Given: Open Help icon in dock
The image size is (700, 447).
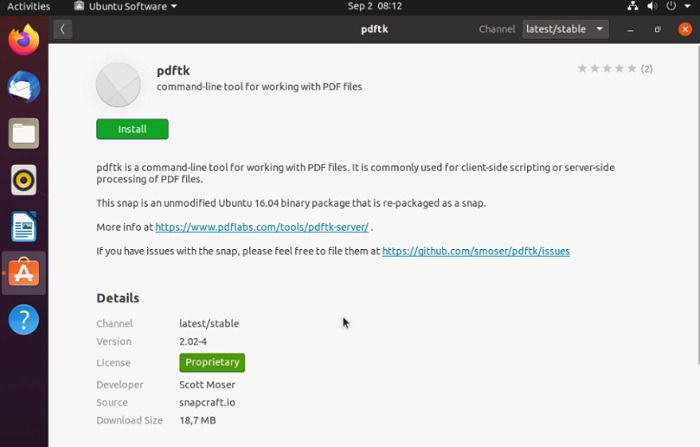Looking at the screenshot, I should click(x=24, y=320).
